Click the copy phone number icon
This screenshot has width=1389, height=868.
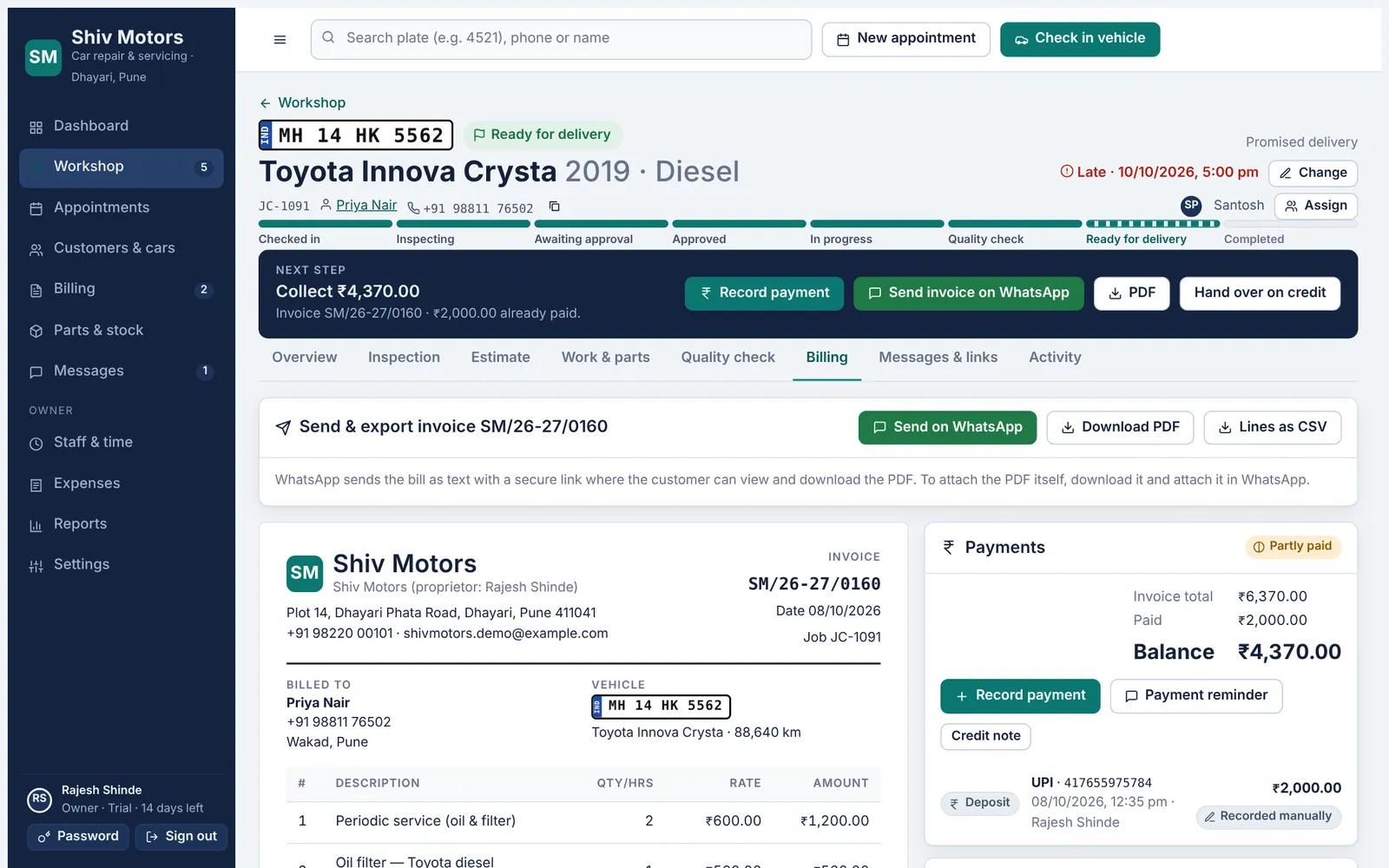coord(554,207)
